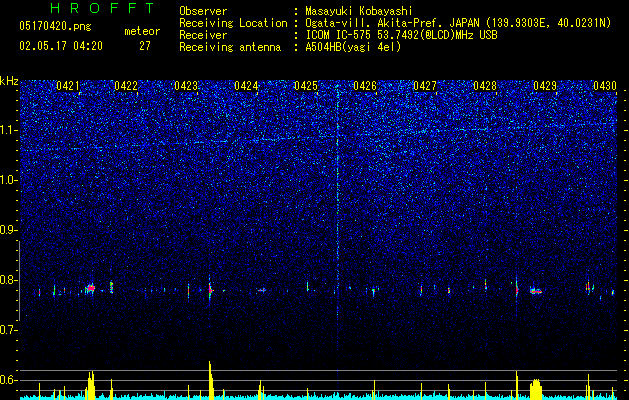
Task: Click the 'Receiving antenna' label
Action: coord(230,47)
